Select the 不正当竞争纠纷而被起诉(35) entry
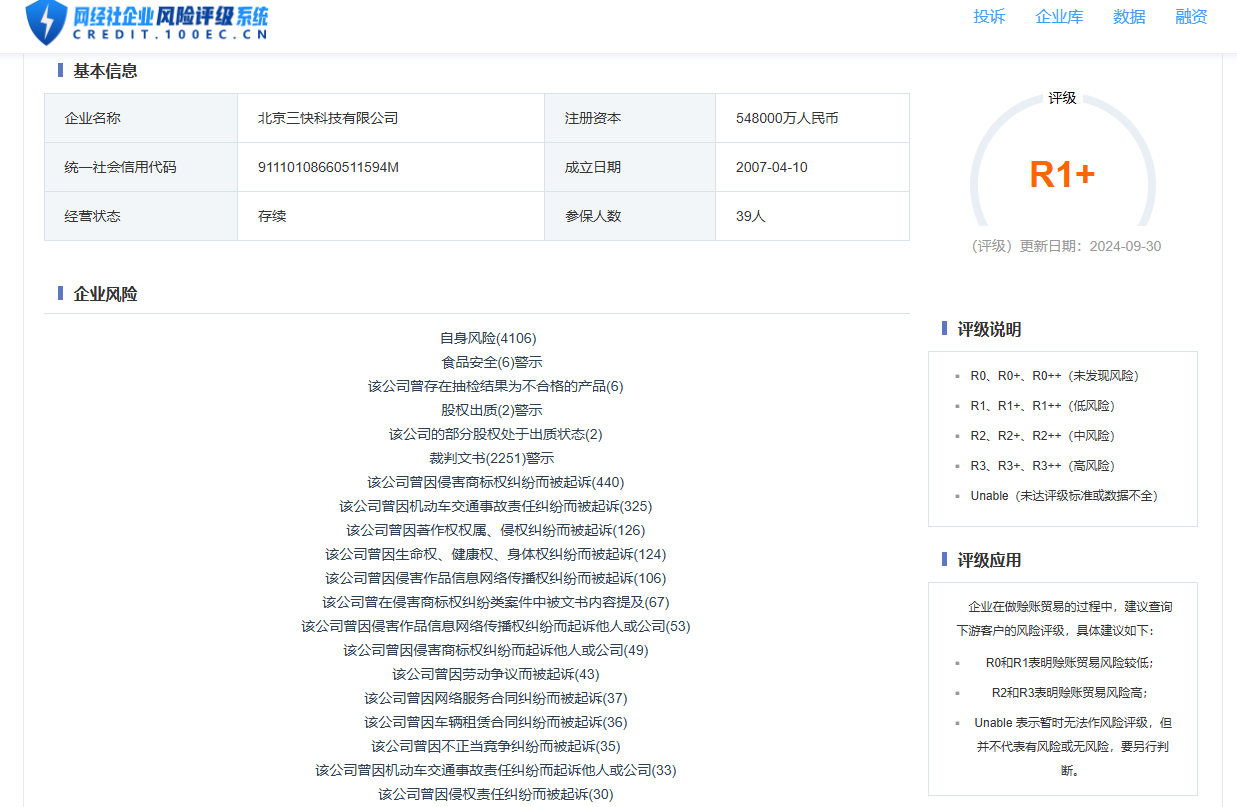 pos(495,746)
